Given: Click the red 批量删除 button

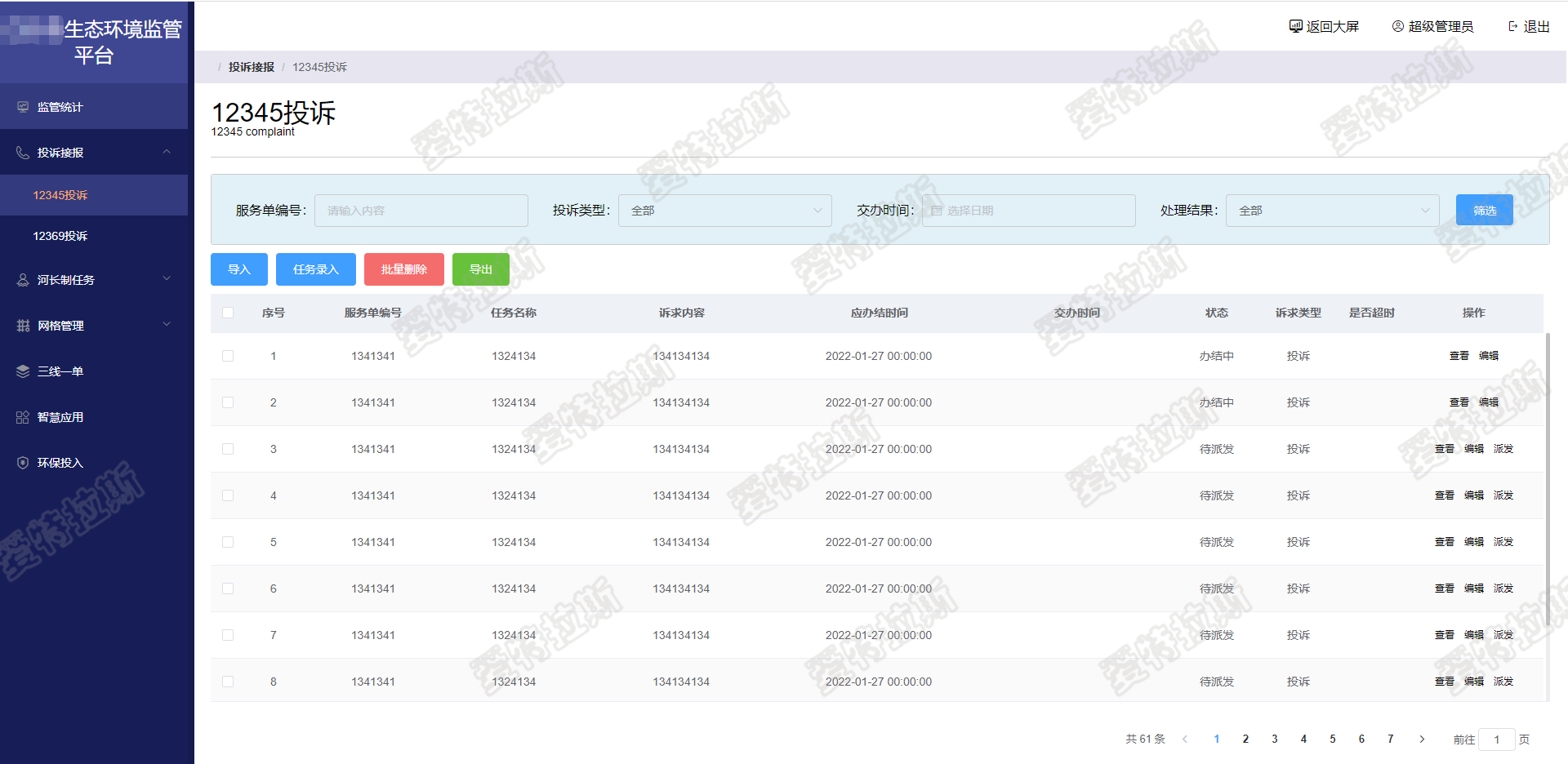Looking at the screenshot, I should click(404, 269).
